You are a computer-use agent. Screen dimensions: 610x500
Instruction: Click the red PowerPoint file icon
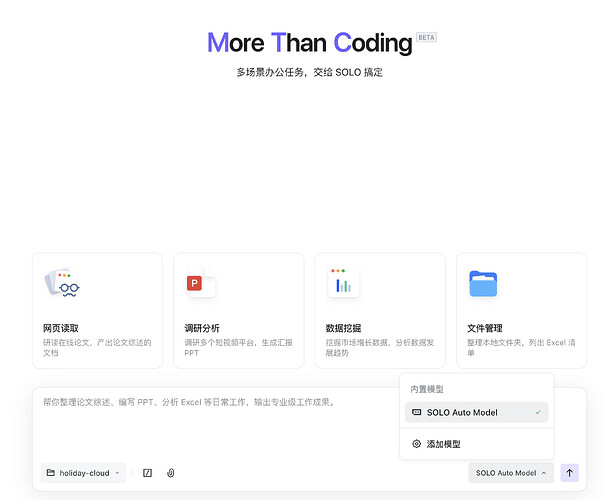coord(201,283)
